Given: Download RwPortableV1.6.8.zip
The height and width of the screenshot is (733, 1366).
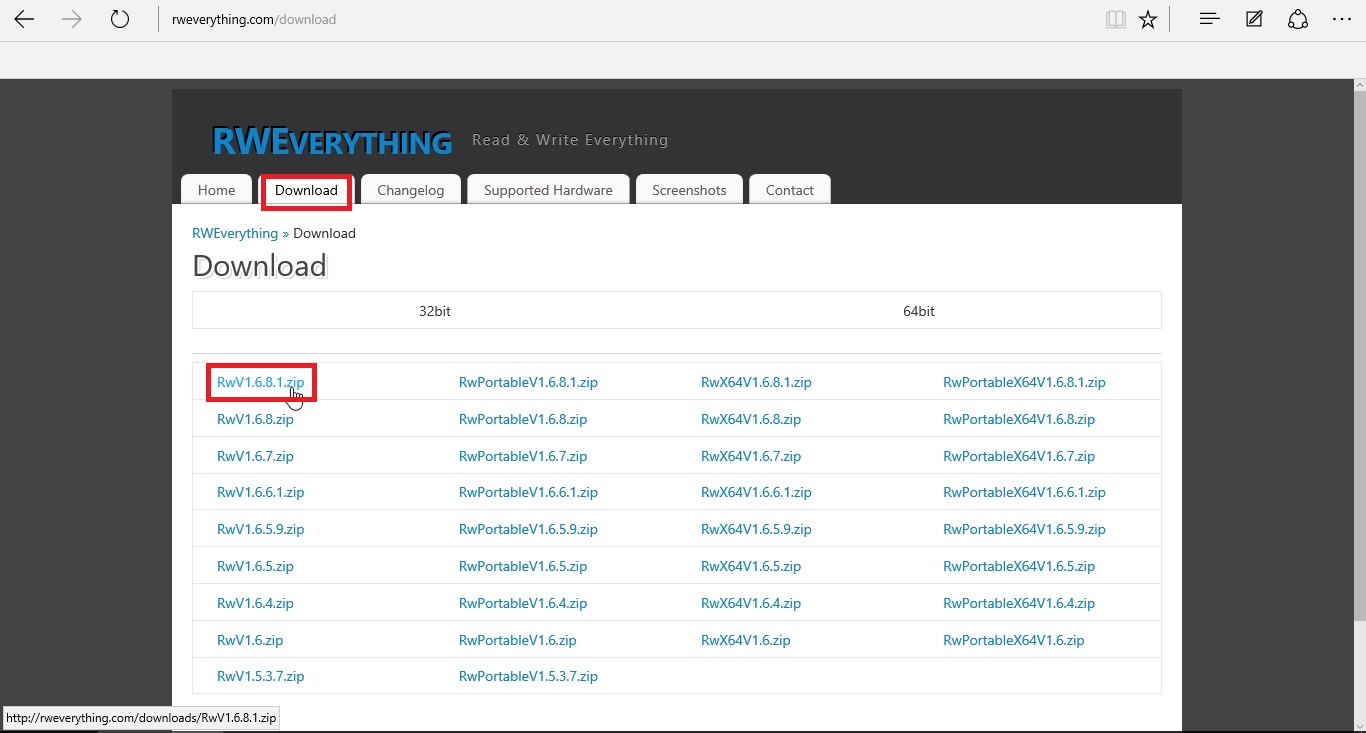Looking at the screenshot, I should click(523, 419).
